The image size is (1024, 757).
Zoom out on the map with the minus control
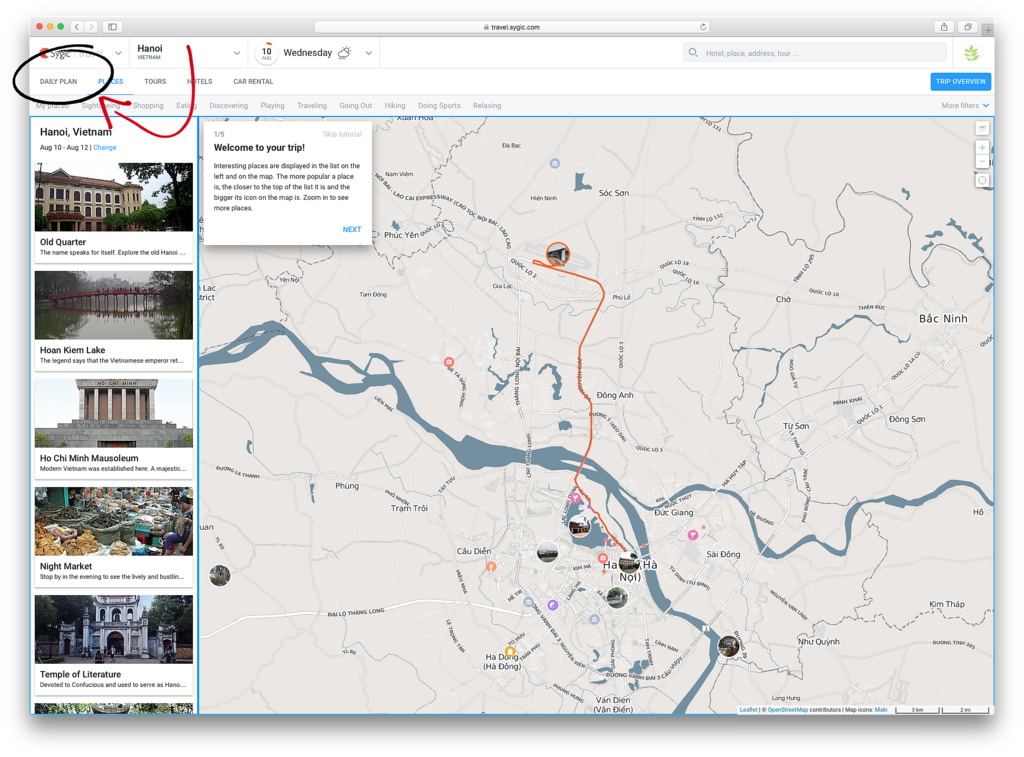click(982, 161)
